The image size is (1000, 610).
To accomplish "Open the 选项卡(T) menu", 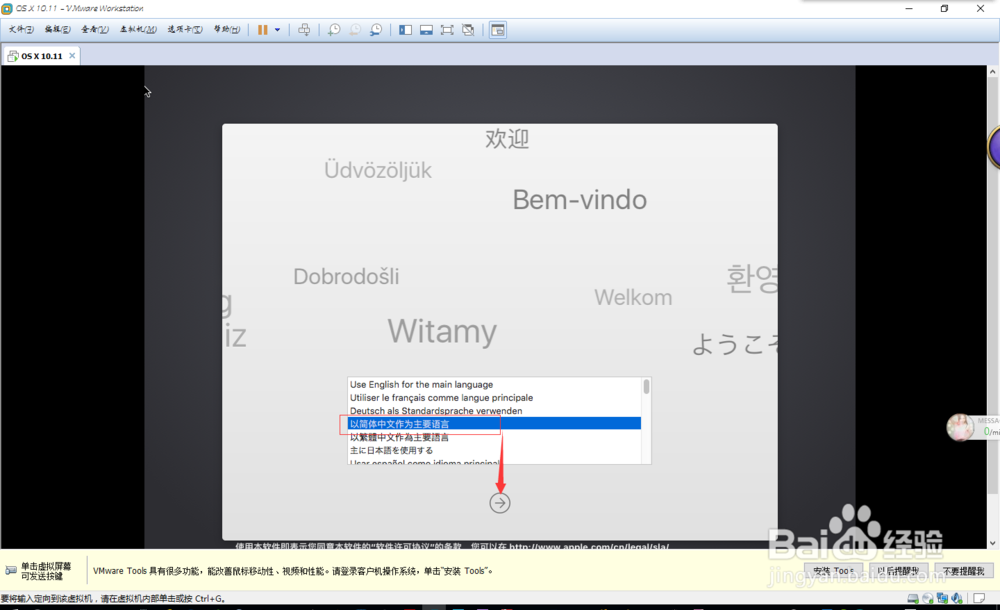I will 184,29.
